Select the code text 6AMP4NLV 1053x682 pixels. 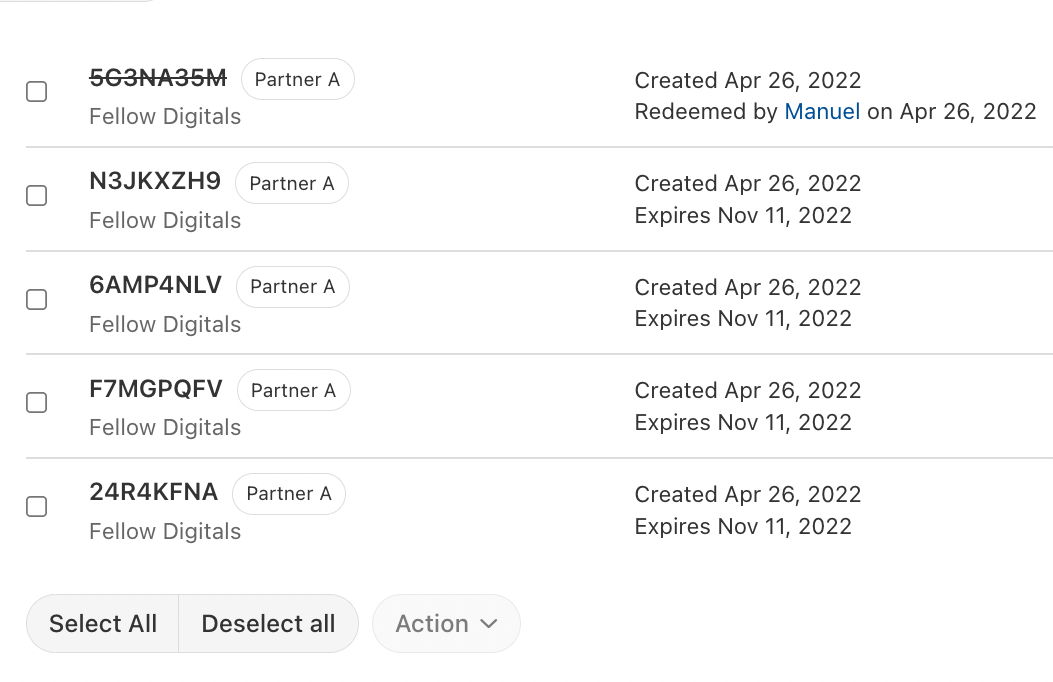coord(155,286)
